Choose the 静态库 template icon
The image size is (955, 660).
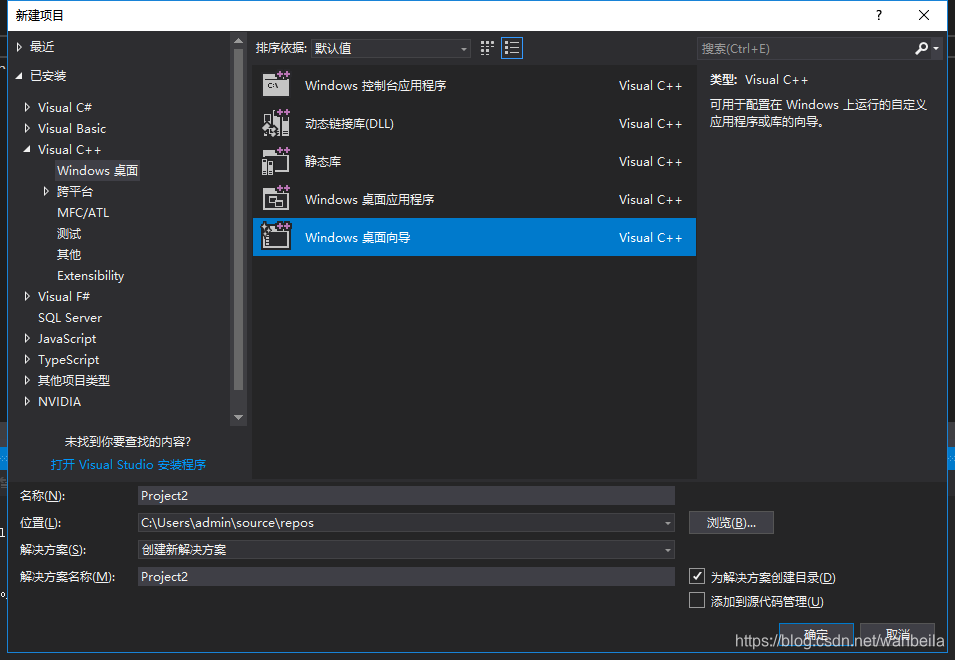(x=276, y=161)
